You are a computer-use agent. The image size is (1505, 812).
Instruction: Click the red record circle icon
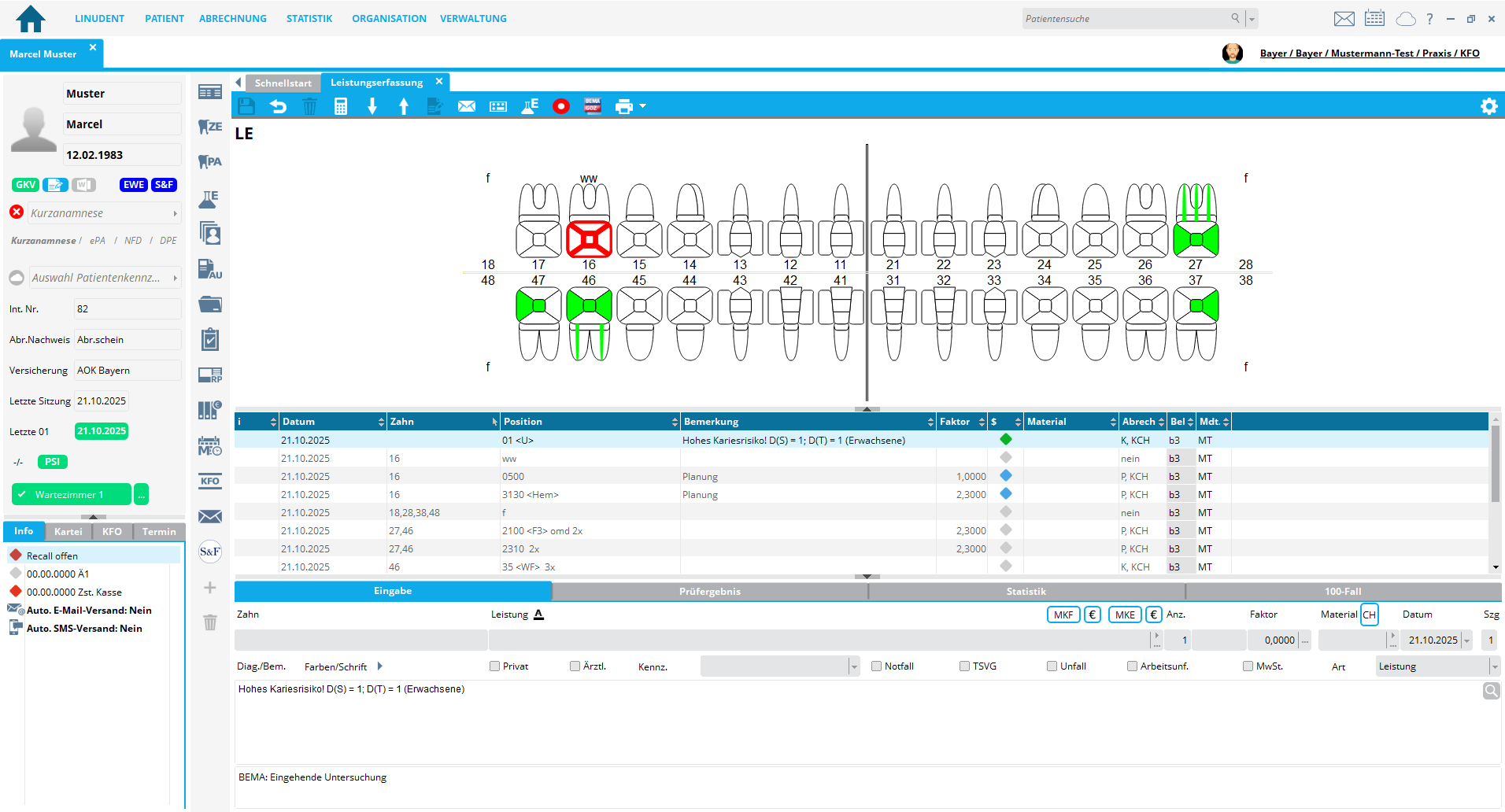[x=560, y=106]
